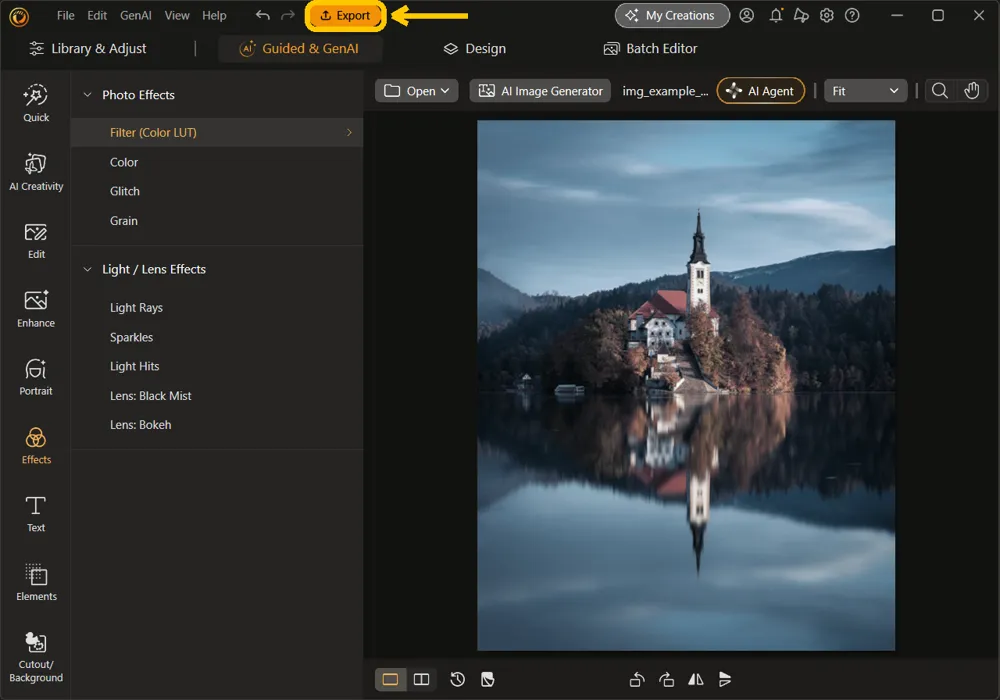
Task: Switch to Guided & GenAI tab
Action: click(x=299, y=48)
